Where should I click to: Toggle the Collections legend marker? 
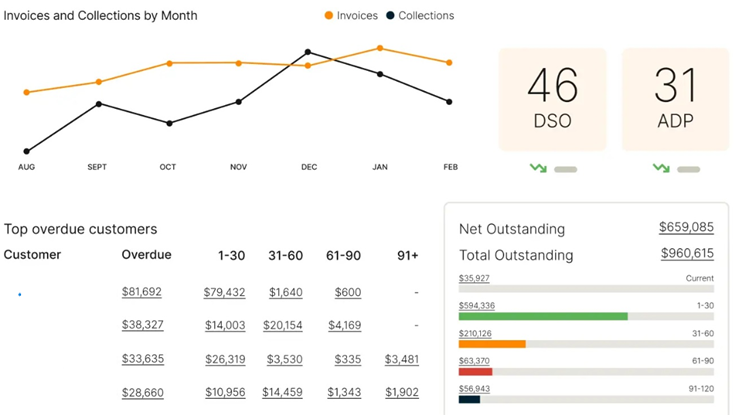pyautogui.click(x=390, y=15)
